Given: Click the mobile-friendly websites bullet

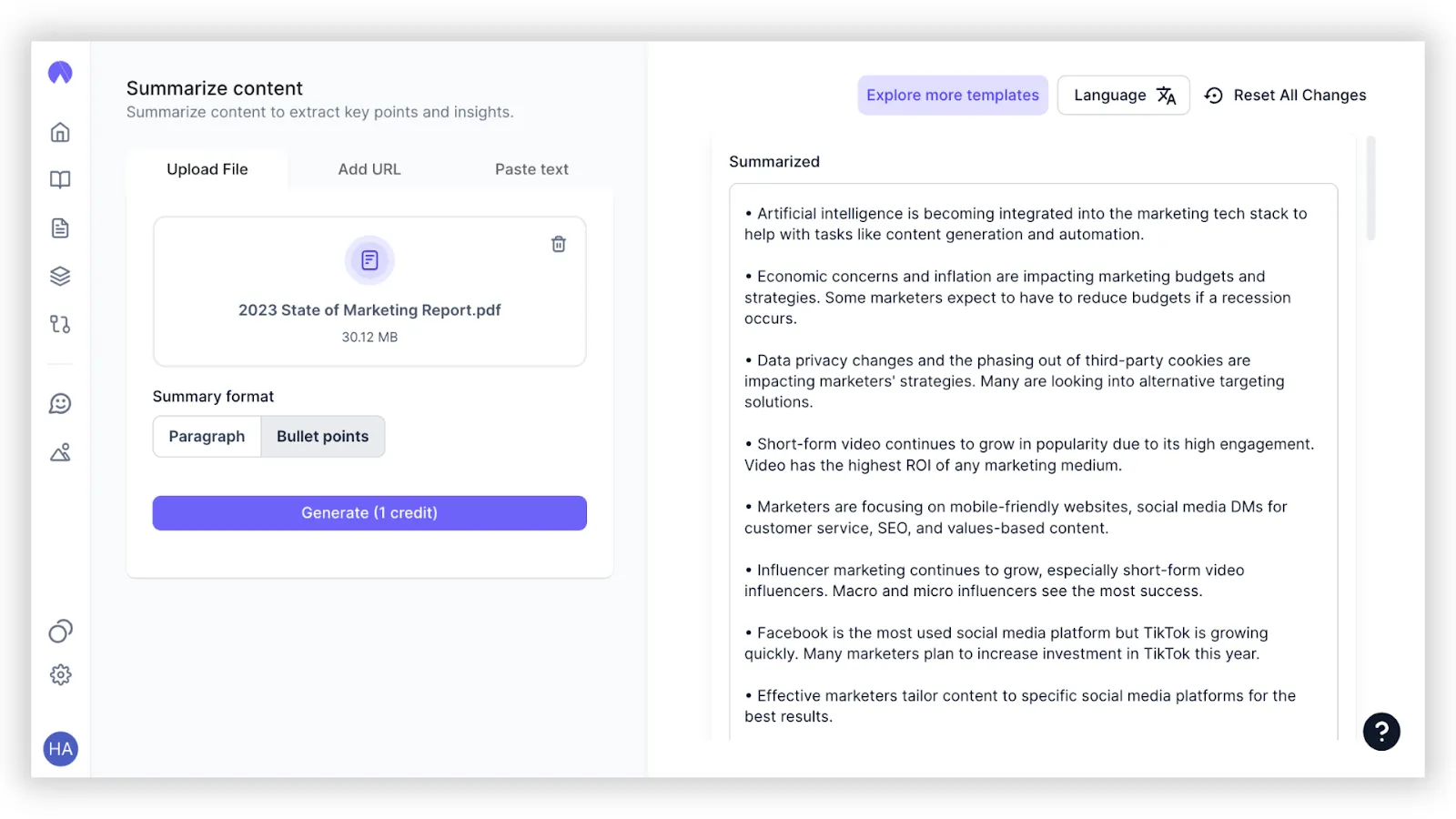Looking at the screenshot, I should click(x=1016, y=518).
